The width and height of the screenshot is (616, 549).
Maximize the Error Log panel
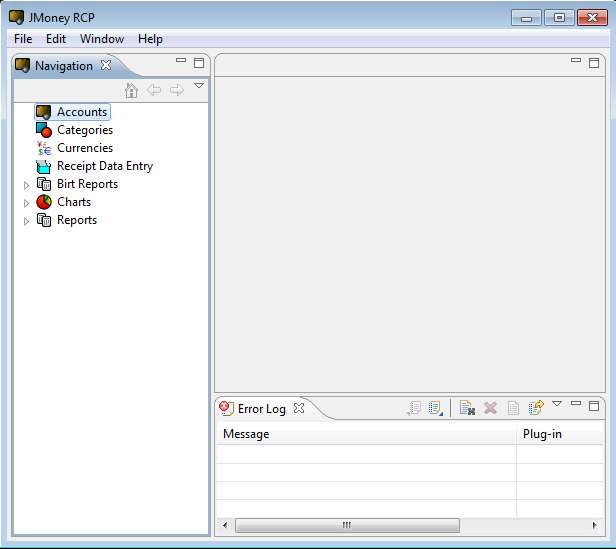[594, 406]
